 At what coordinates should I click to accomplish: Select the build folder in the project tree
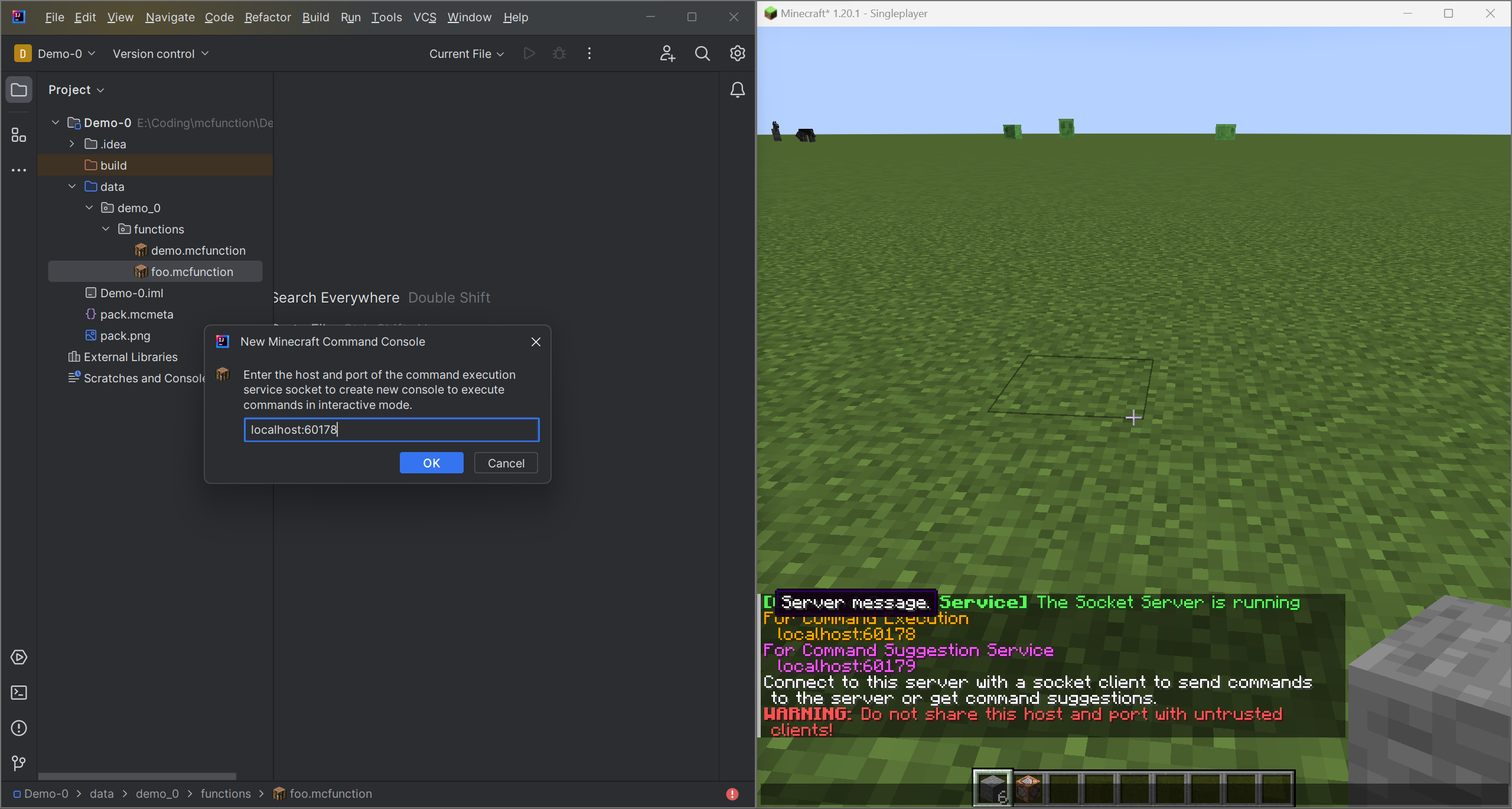pyautogui.click(x=155, y=165)
